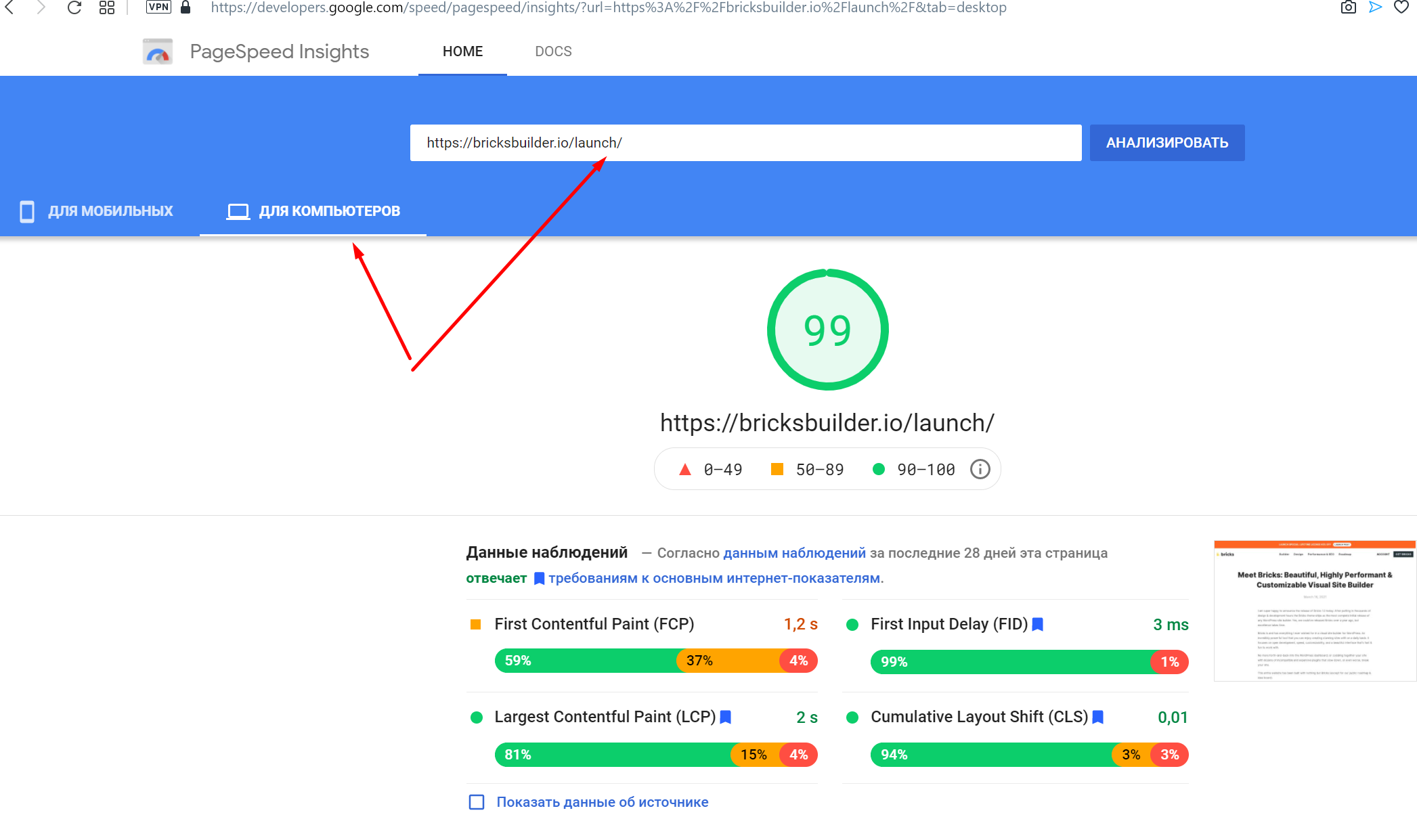Click the CLS bar orange 3% segment
Image resolution: width=1417 pixels, height=840 pixels.
1131,755
